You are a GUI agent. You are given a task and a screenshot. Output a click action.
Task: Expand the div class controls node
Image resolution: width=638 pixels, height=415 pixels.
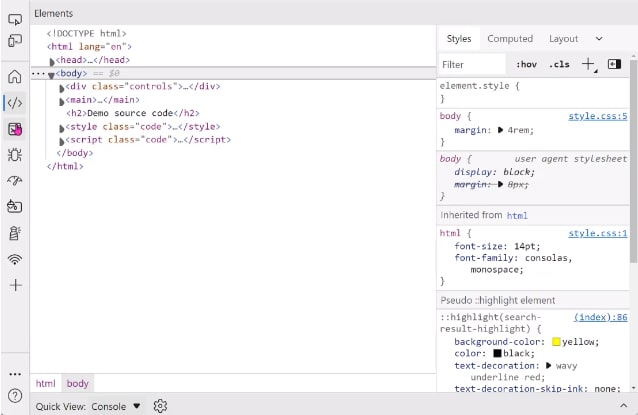pyautogui.click(x=62, y=88)
